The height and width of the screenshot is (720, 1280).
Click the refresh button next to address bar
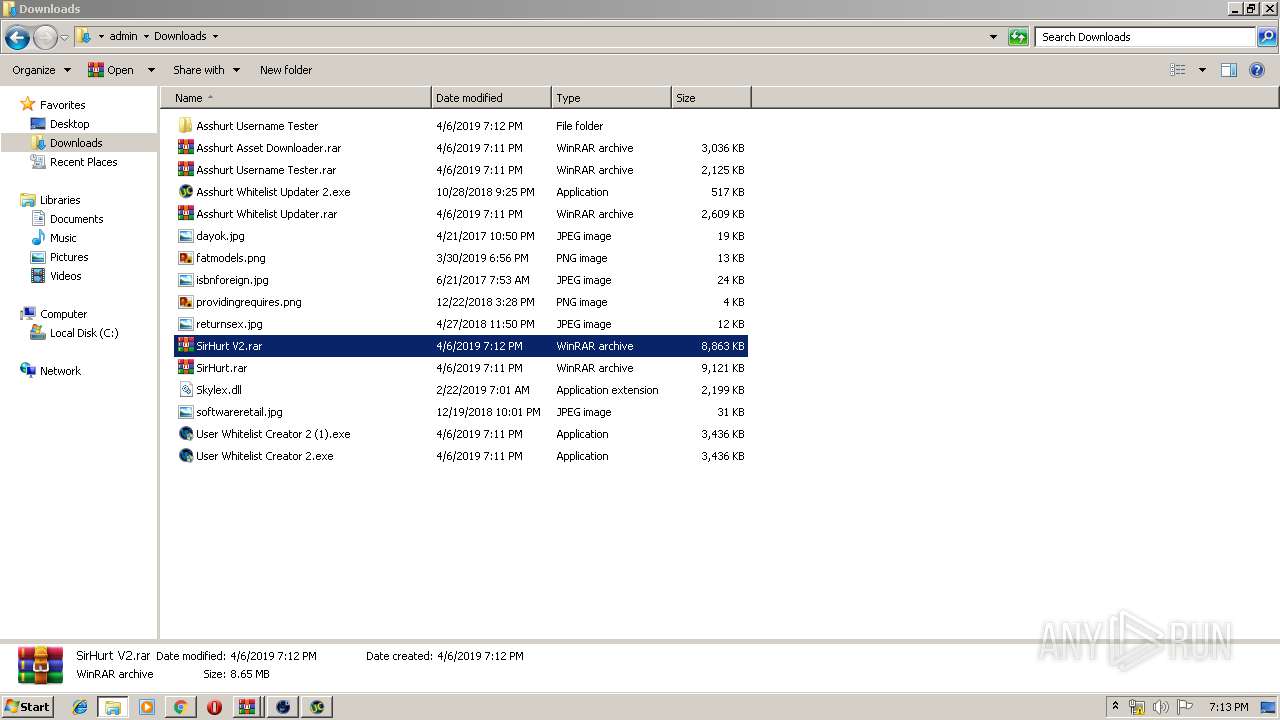[x=1018, y=37]
